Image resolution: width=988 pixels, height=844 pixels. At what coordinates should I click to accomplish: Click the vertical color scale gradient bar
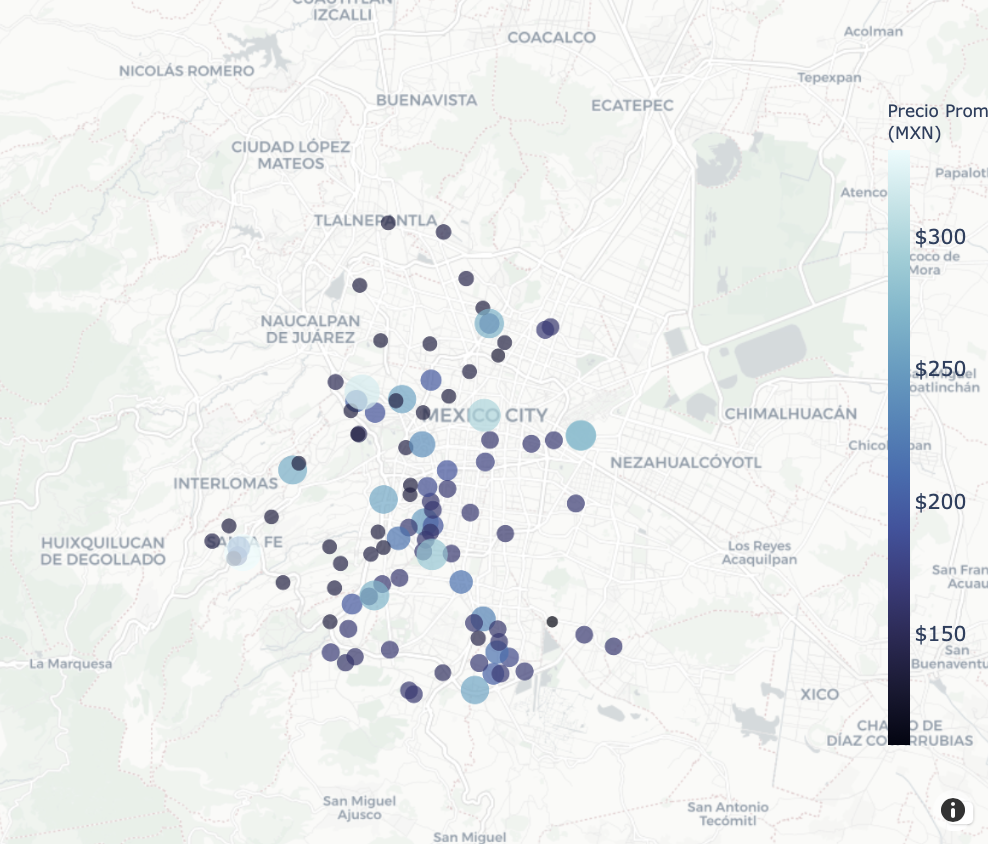point(898,450)
